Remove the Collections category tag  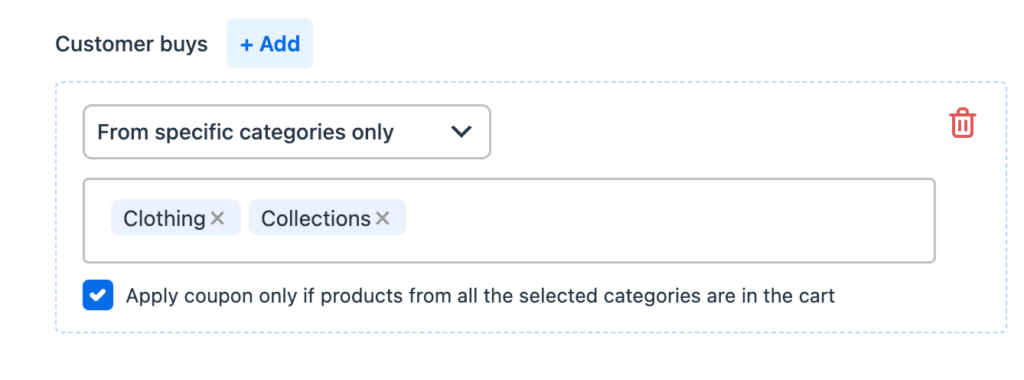pos(383,218)
